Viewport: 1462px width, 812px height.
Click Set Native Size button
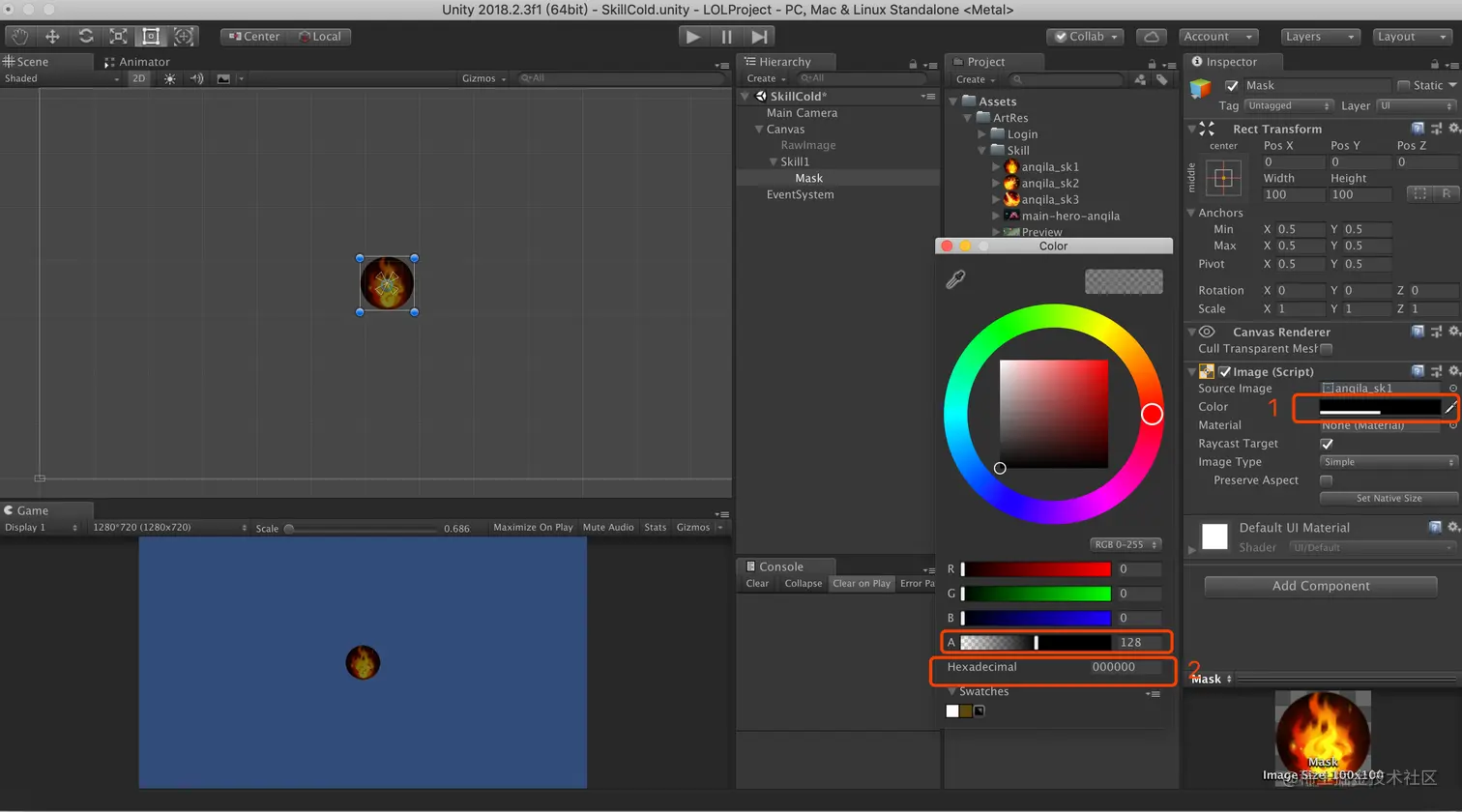pyautogui.click(x=1389, y=499)
